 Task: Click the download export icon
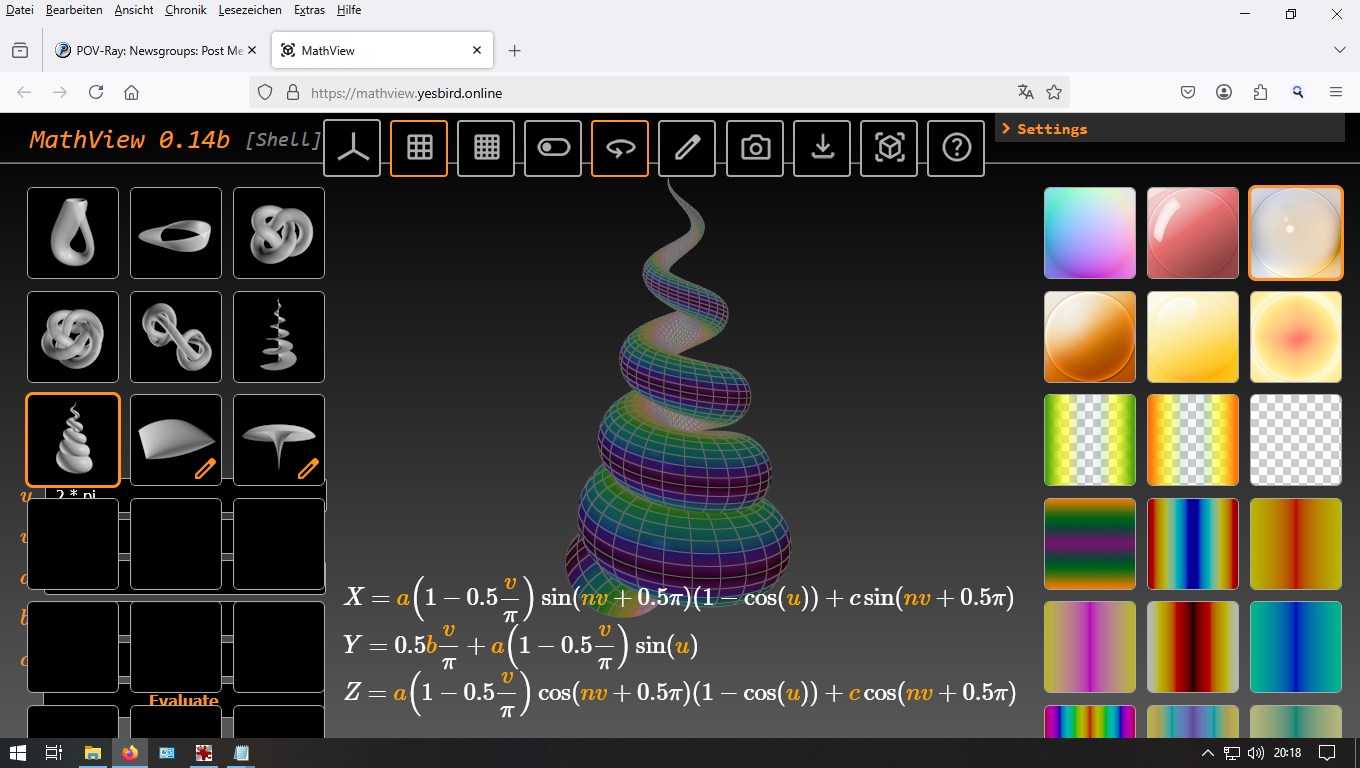point(822,148)
